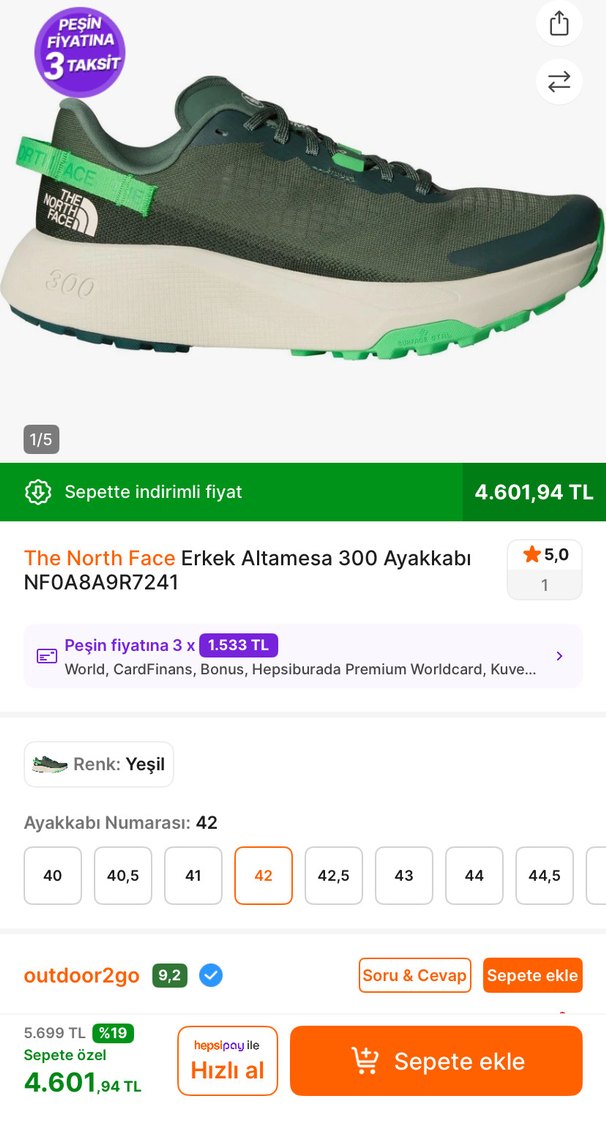Expand the installment payment options chevron
The width and height of the screenshot is (606, 1131).
coord(560,656)
